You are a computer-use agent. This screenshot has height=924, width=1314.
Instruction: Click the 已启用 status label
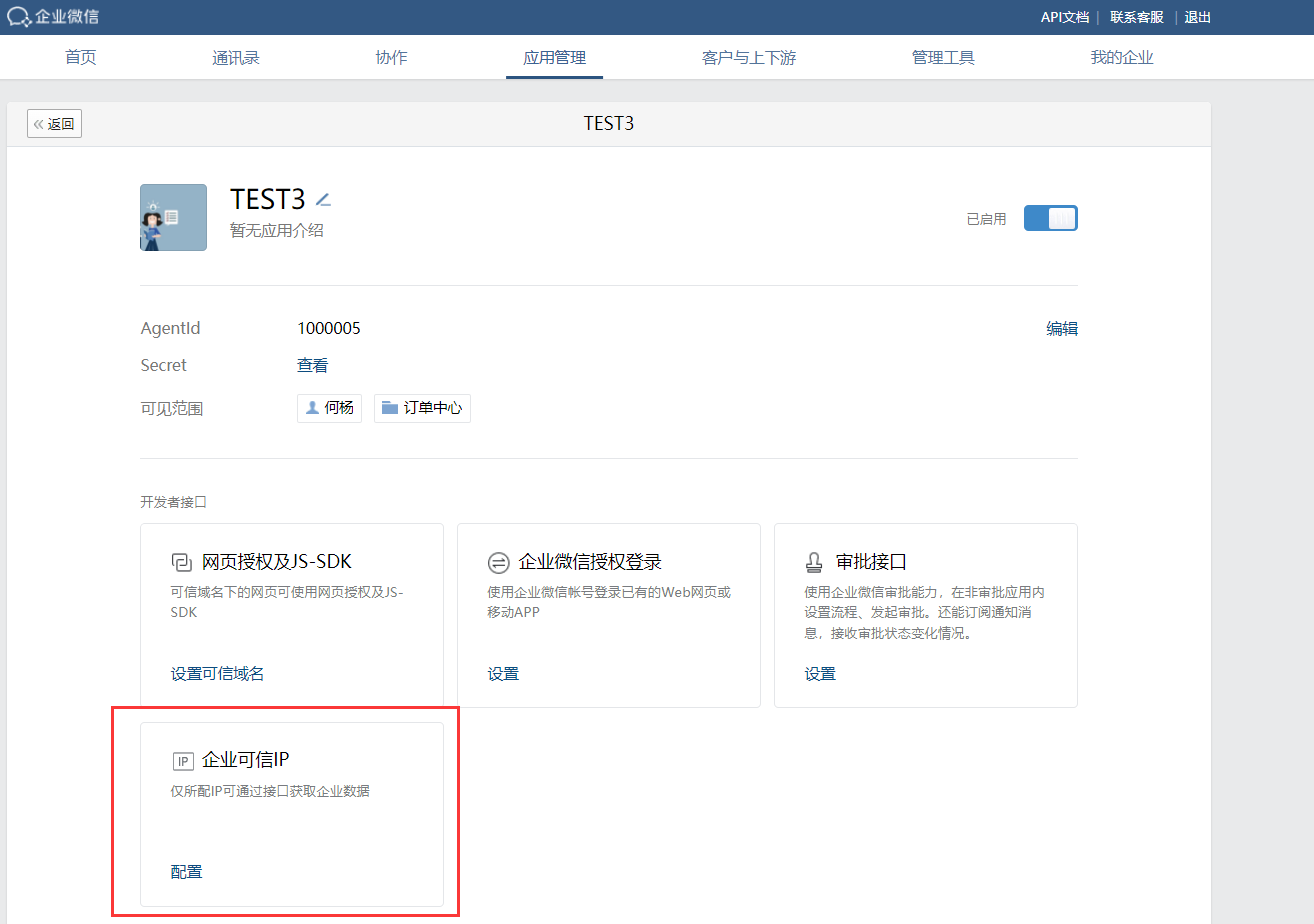[x=986, y=219]
